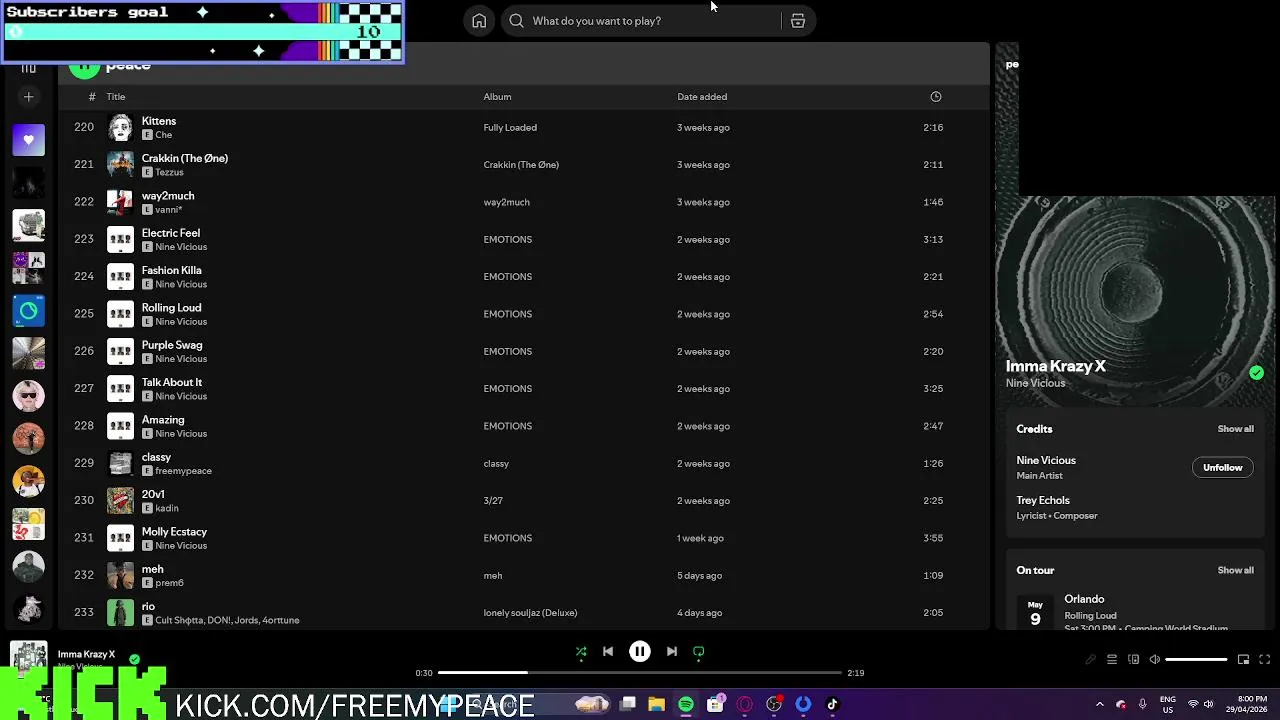
Task: Open Liked Songs heart playlist in sidebar
Action: [x=29, y=140]
